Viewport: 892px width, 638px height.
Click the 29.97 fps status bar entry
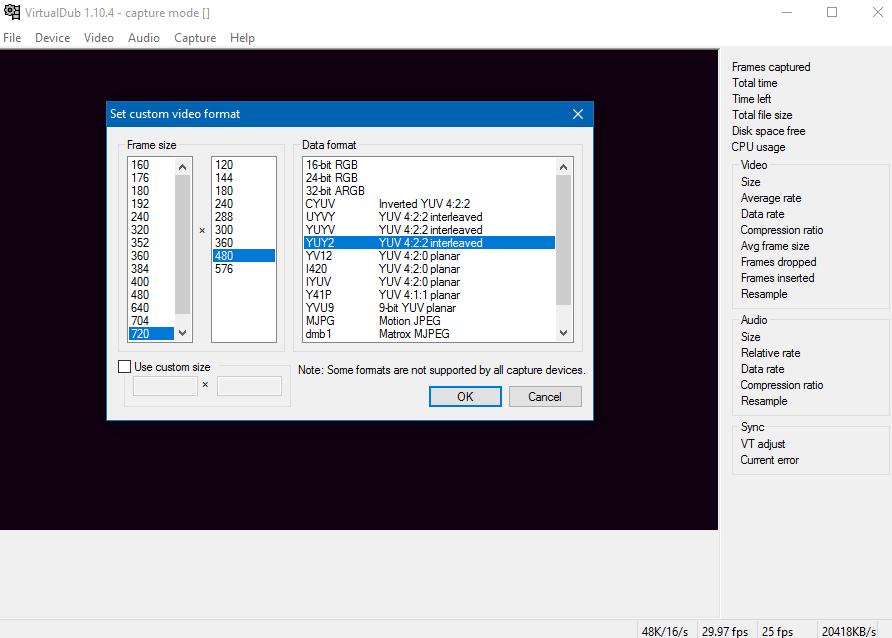725,631
